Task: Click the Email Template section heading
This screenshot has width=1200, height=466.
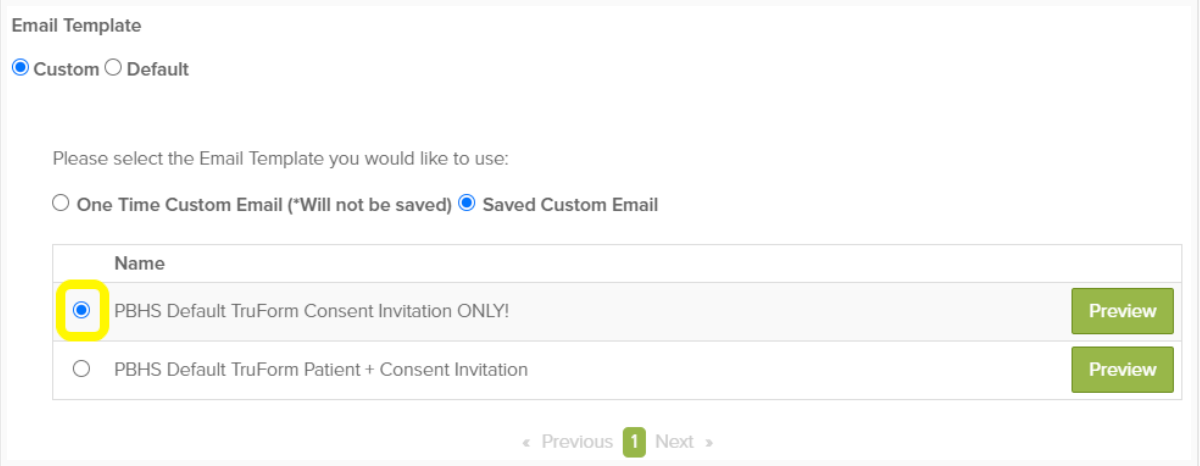Action: pyautogui.click(x=76, y=25)
